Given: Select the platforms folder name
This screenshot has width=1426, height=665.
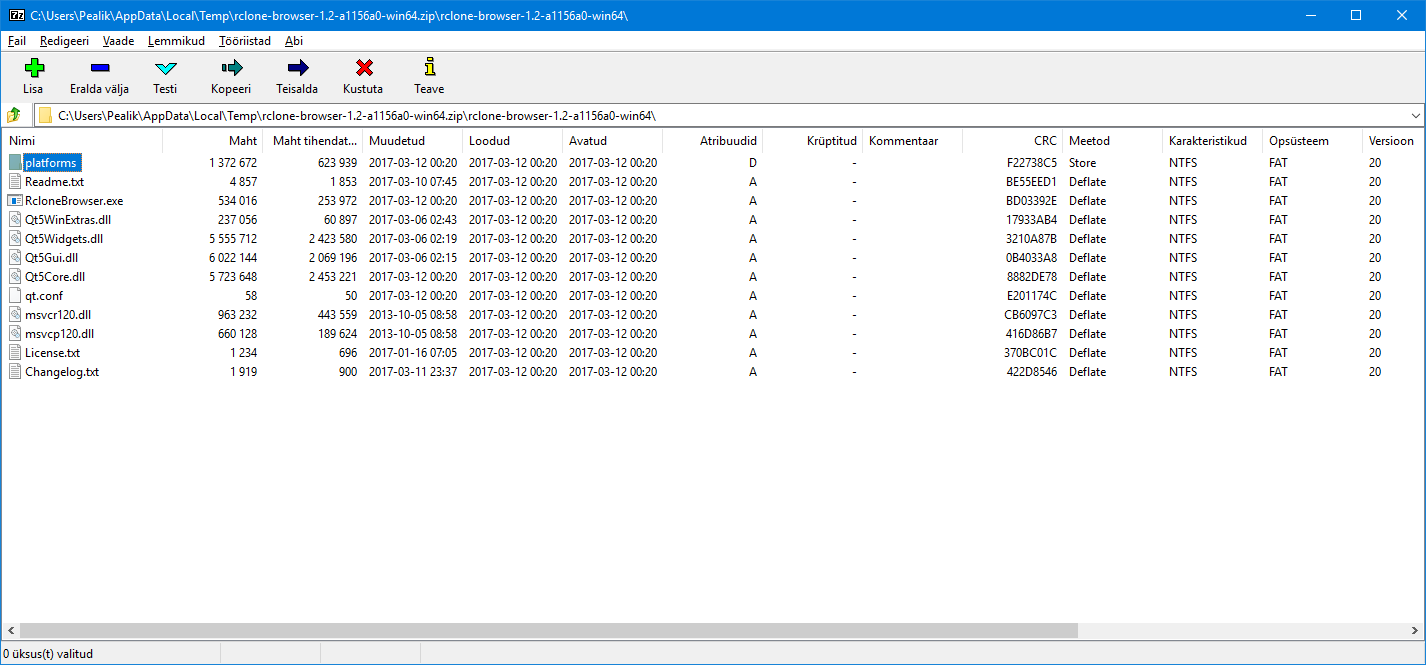Looking at the screenshot, I should click(51, 162).
